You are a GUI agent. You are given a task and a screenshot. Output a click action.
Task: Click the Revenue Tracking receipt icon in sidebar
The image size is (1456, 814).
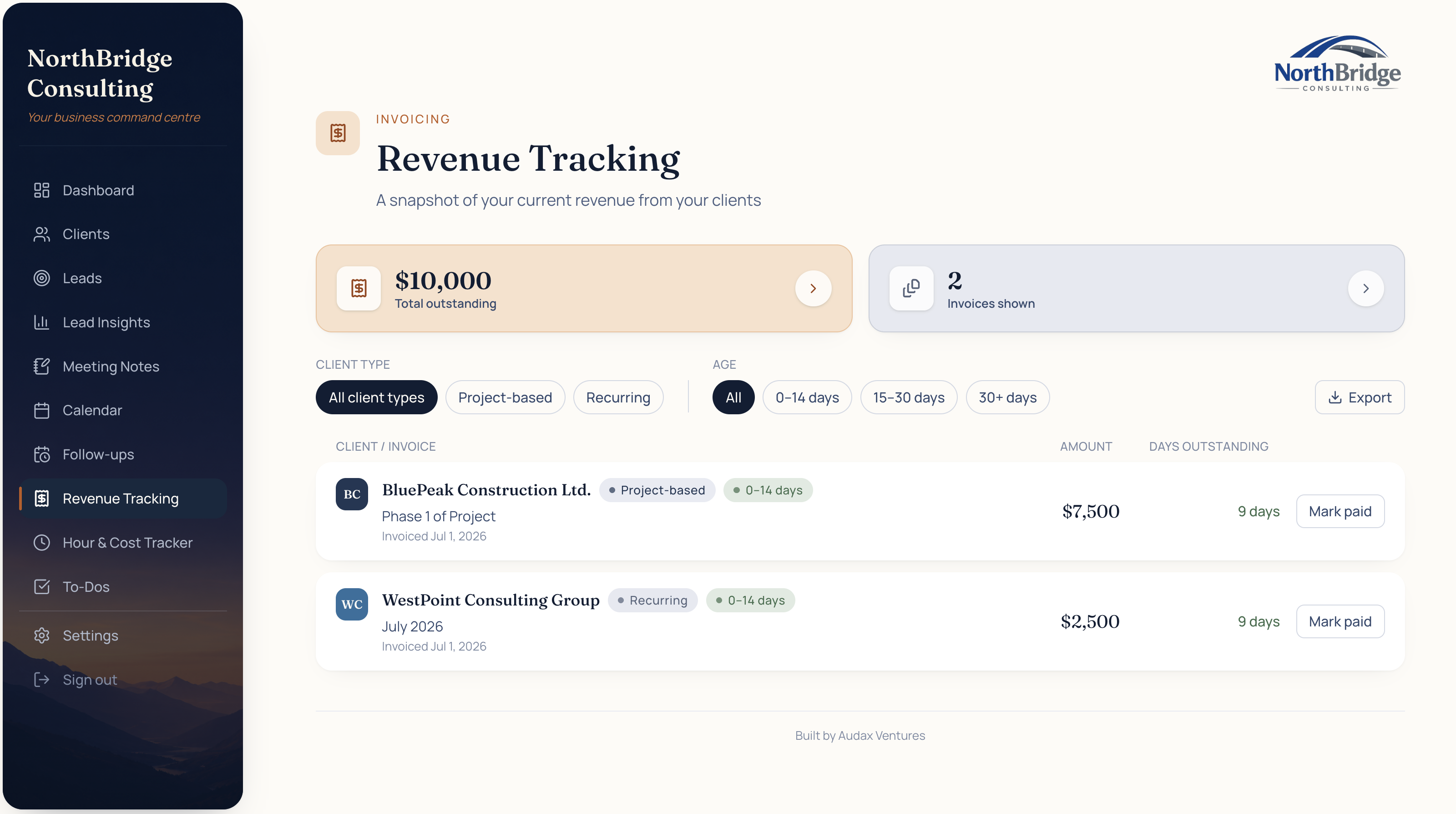tap(41, 499)
